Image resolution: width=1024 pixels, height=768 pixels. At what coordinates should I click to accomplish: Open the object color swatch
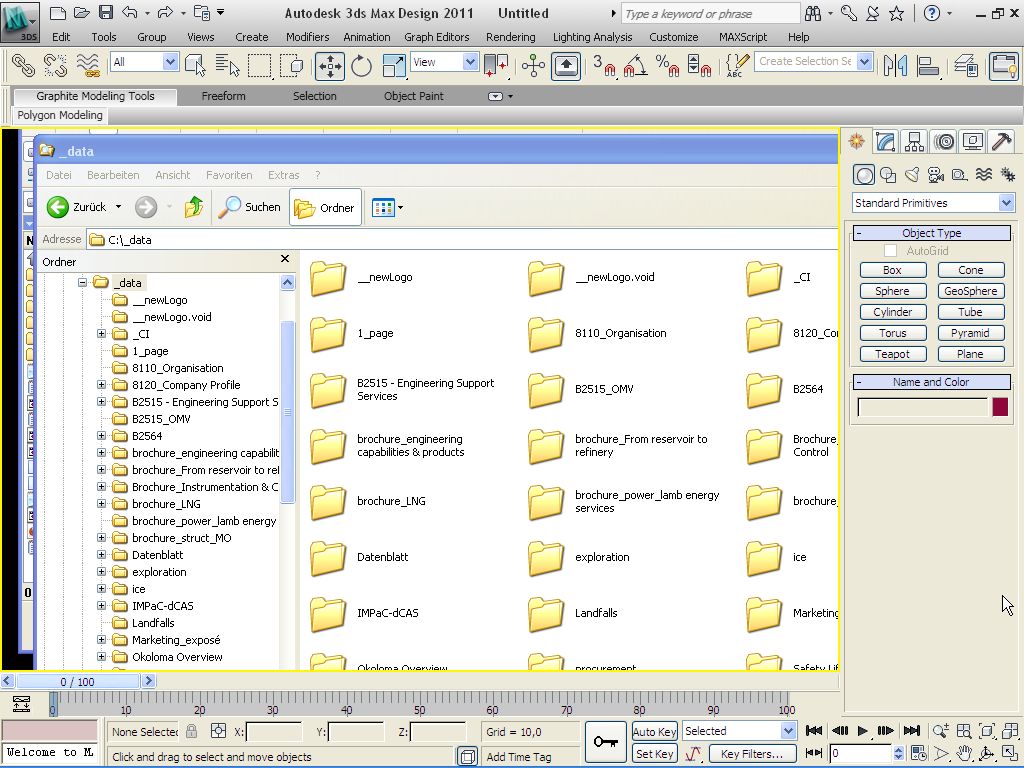[1000, 407]
